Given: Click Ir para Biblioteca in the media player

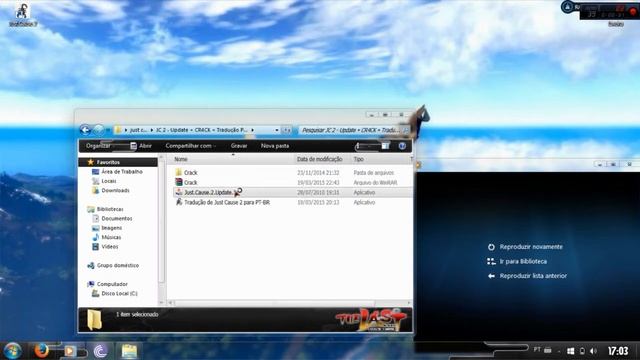Looking at the screenshot, I should point(523,261).
